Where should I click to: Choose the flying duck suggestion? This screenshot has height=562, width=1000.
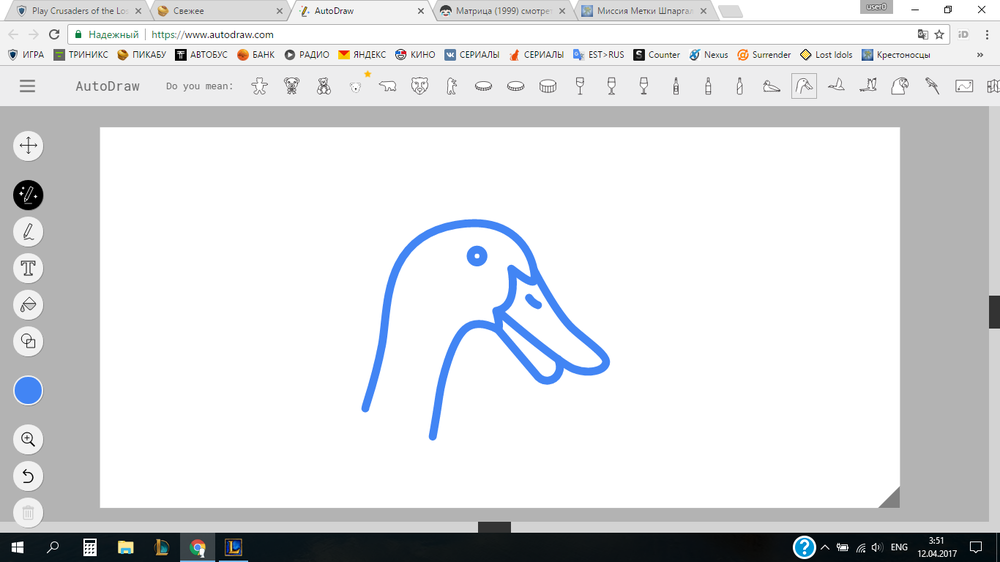[x=836, y=86]
